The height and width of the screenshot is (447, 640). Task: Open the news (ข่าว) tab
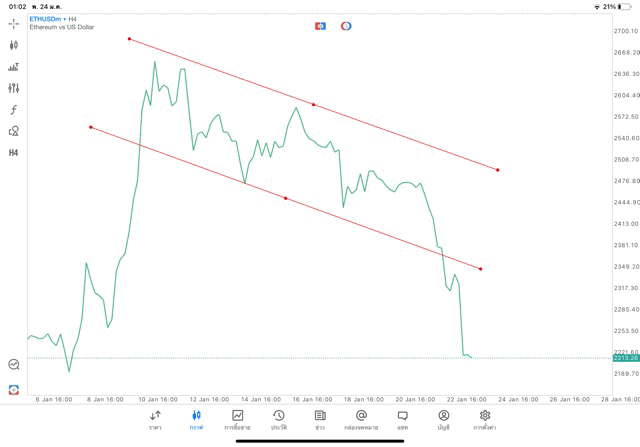coord(320,419)
